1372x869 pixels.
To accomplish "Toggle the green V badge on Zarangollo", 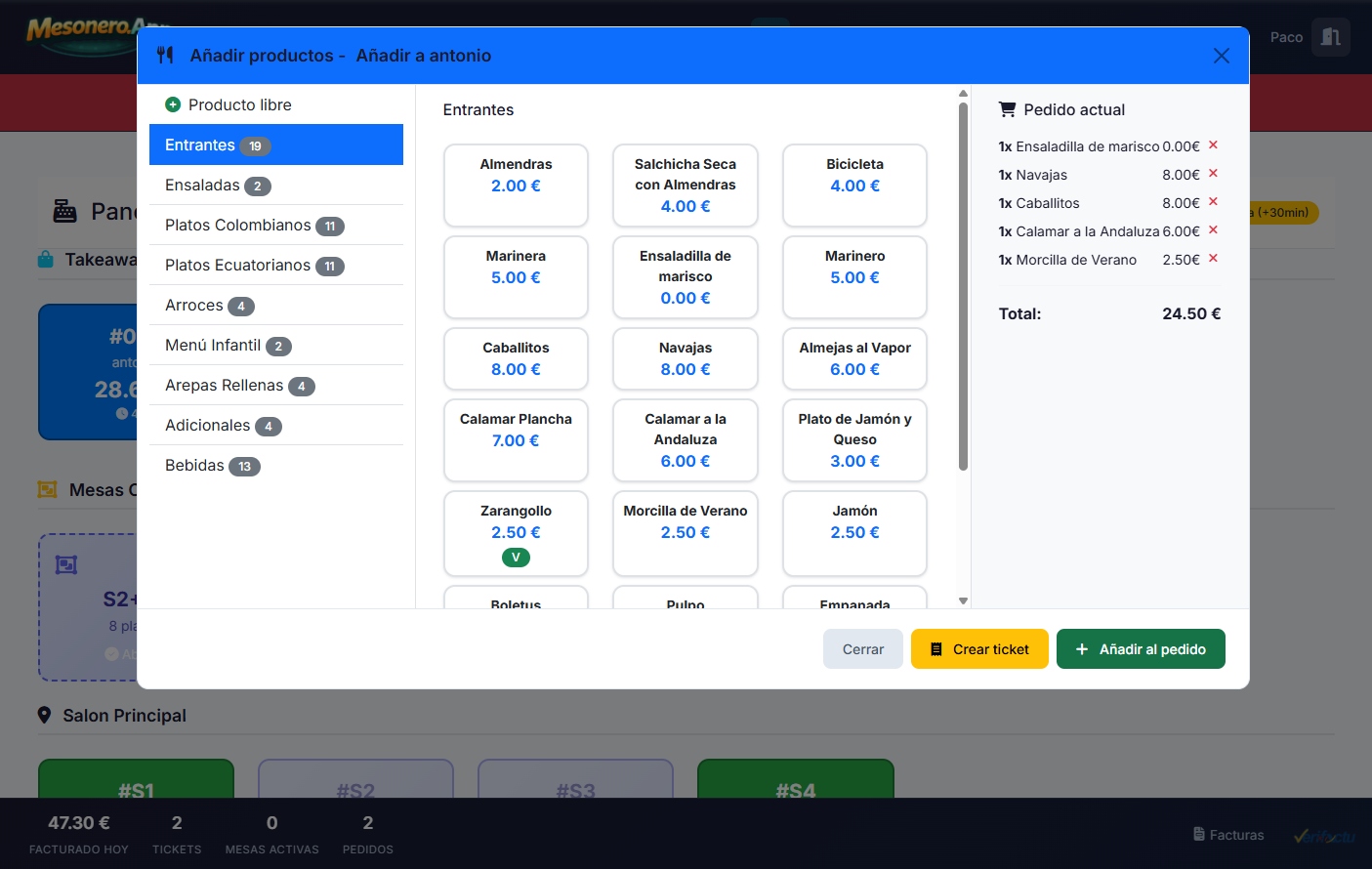I will tap(516, 557).
